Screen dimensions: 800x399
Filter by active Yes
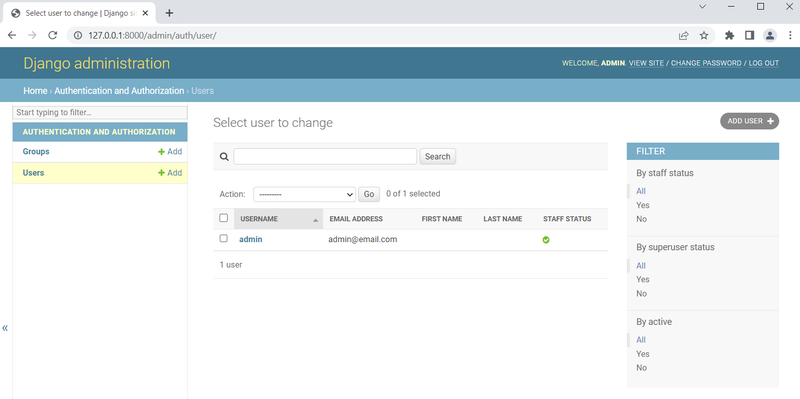(643, 354)
